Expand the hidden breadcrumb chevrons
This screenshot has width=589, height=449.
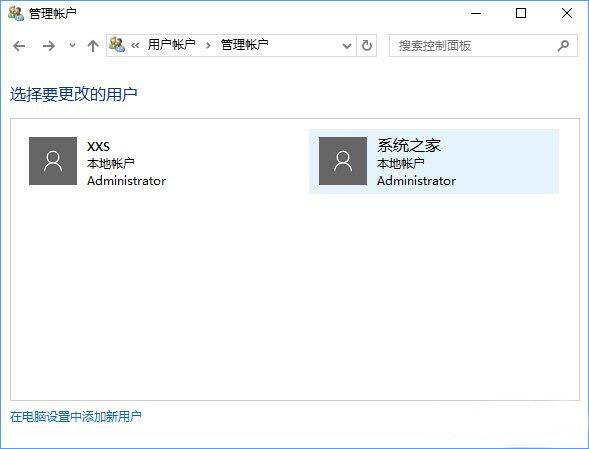tap(135, 46)
